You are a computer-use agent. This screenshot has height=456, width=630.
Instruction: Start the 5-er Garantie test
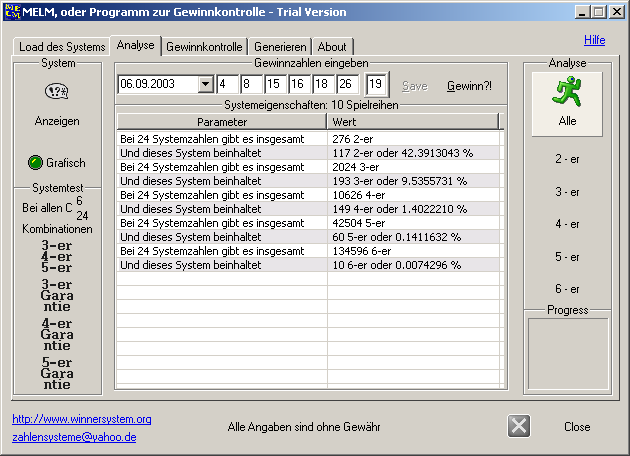pyautogui.click(x=57, y=373)
